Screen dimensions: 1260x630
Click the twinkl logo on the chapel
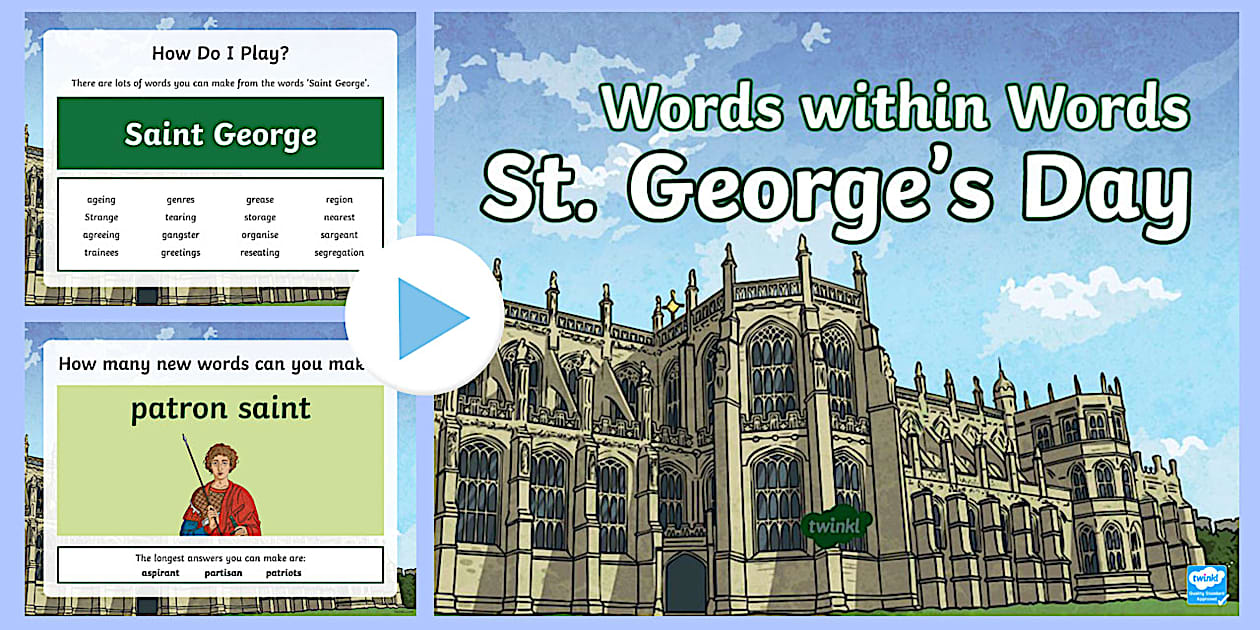[836, 523]
